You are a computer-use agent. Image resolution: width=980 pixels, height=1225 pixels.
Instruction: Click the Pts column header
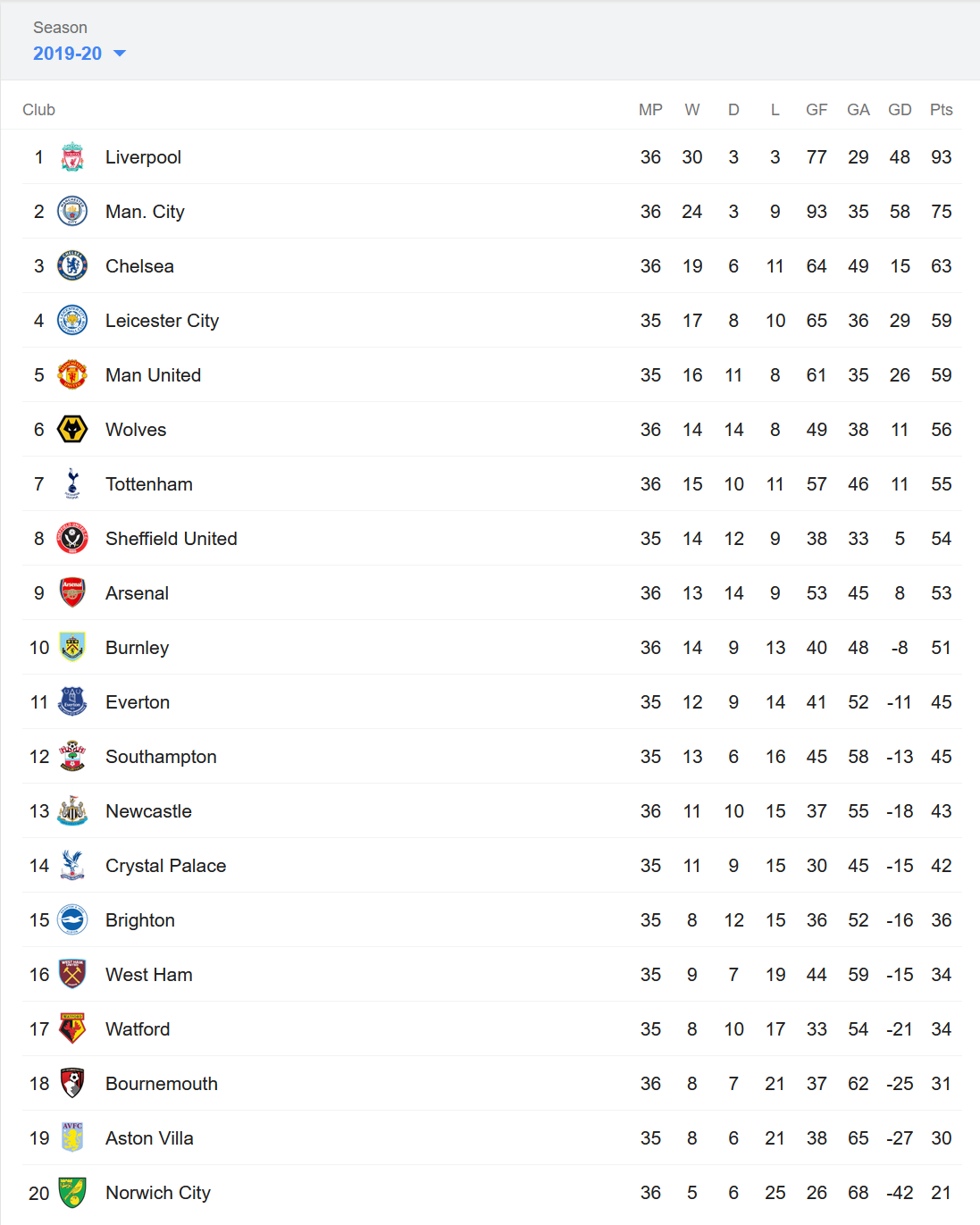coord(941,110)
